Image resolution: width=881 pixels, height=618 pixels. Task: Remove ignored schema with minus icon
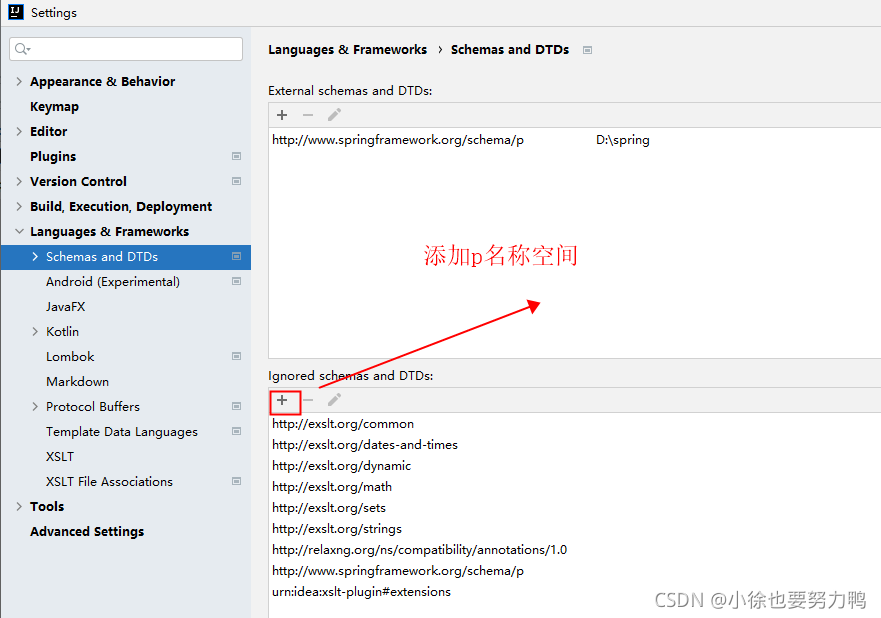tap(308, 400)
